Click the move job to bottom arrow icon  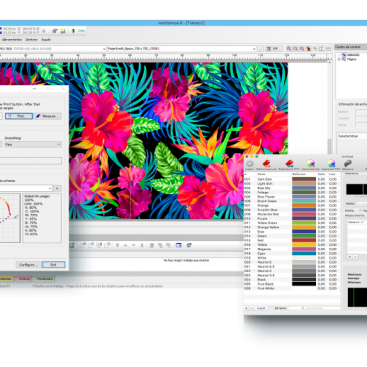coord(142,245)
